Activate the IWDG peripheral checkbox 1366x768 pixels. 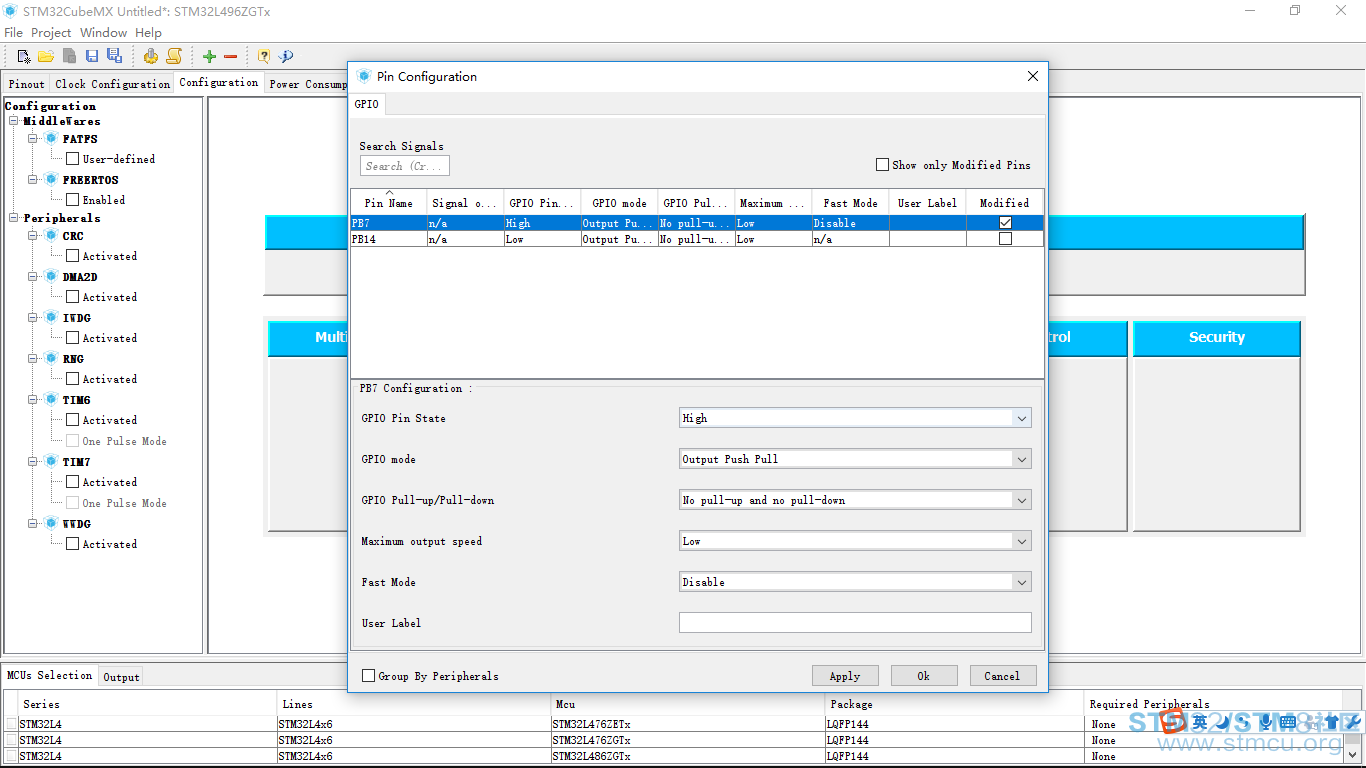(x=72, y=338)
